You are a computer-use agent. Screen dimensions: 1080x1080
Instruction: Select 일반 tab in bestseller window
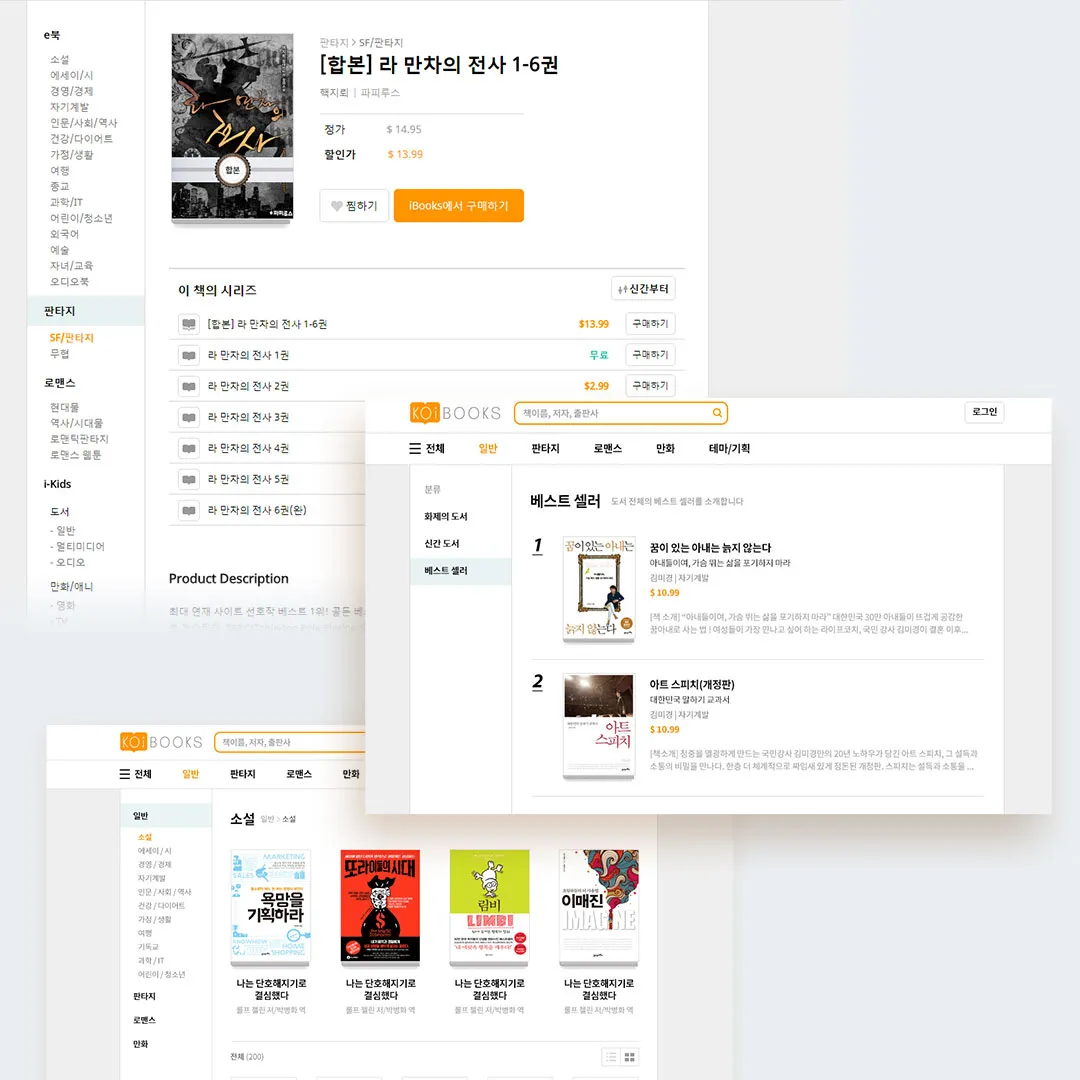pyautogui.click(x=488, y=448)
